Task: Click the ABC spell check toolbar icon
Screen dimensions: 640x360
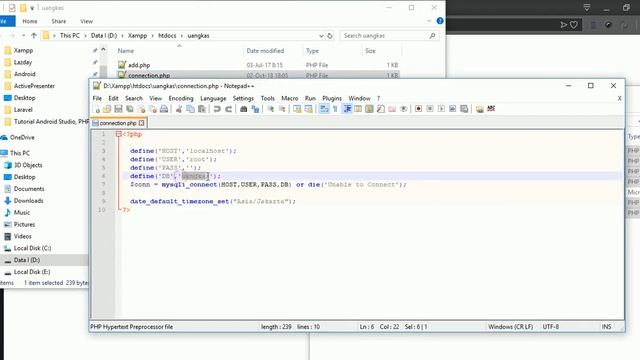Action: point(491,109)
